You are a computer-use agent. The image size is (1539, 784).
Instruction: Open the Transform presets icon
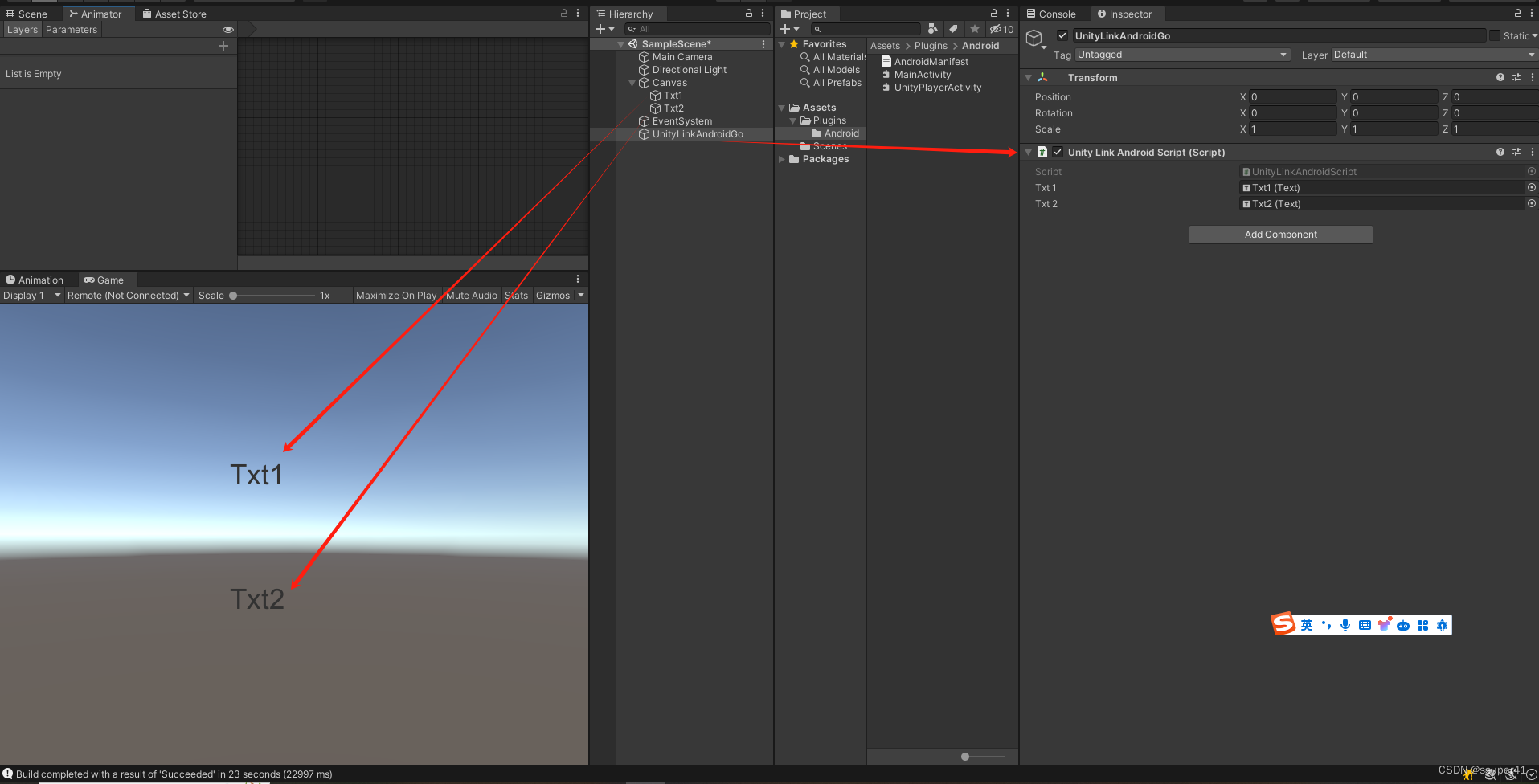(x=1516, y=77)
